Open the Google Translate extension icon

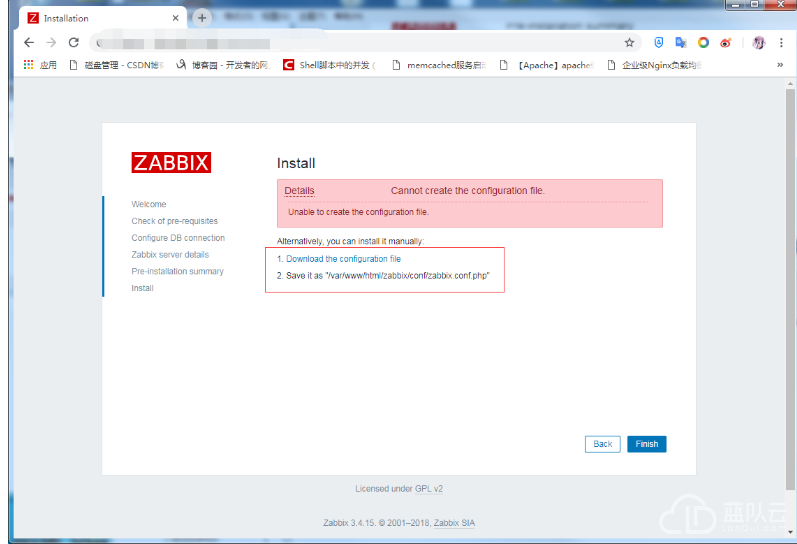(681, 43)
